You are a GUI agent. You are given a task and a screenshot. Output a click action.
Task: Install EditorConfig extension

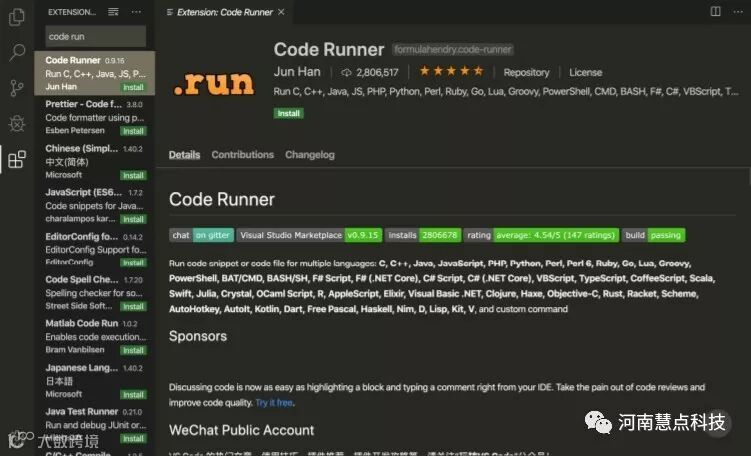133,263
